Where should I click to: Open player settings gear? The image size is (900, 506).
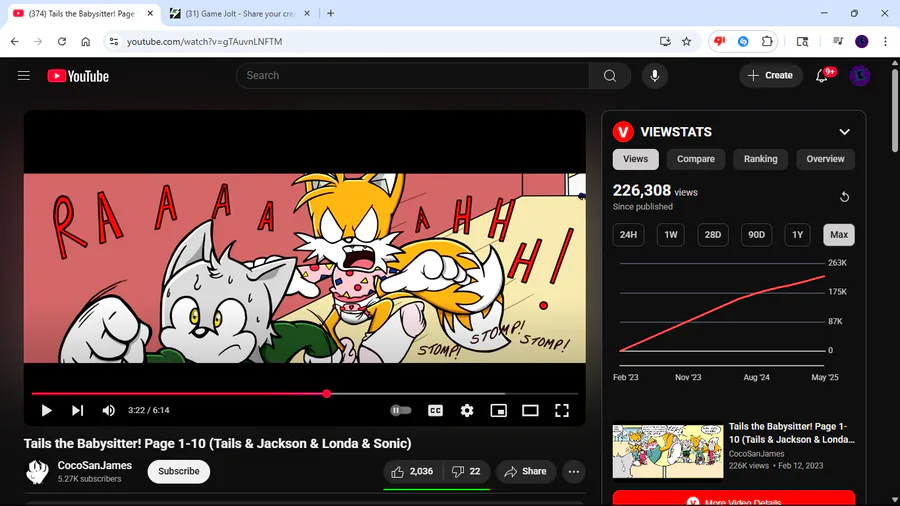click(467, 410)
